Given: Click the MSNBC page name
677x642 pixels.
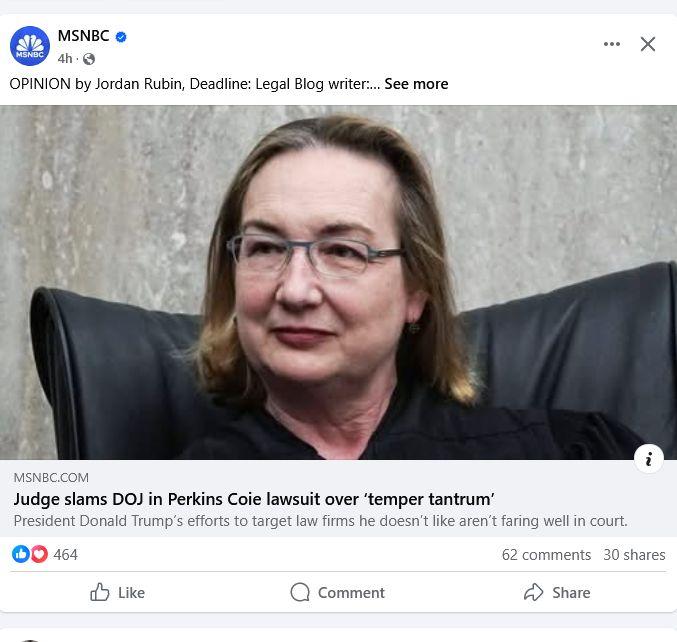Looking at the screenshot, I should pyautogui.click(x=83, y=36).
